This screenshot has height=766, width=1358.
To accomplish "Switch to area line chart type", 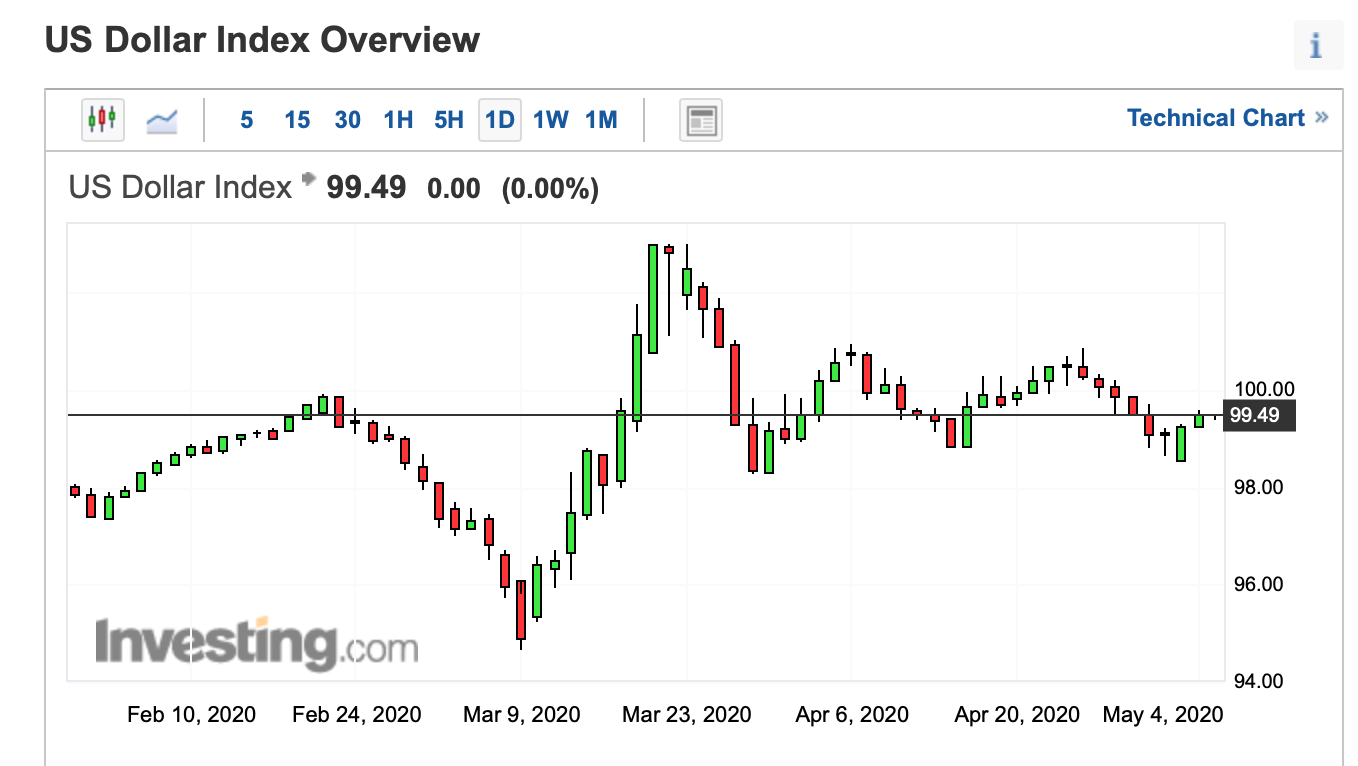I will pyautogui.click(x=162, y=121).
